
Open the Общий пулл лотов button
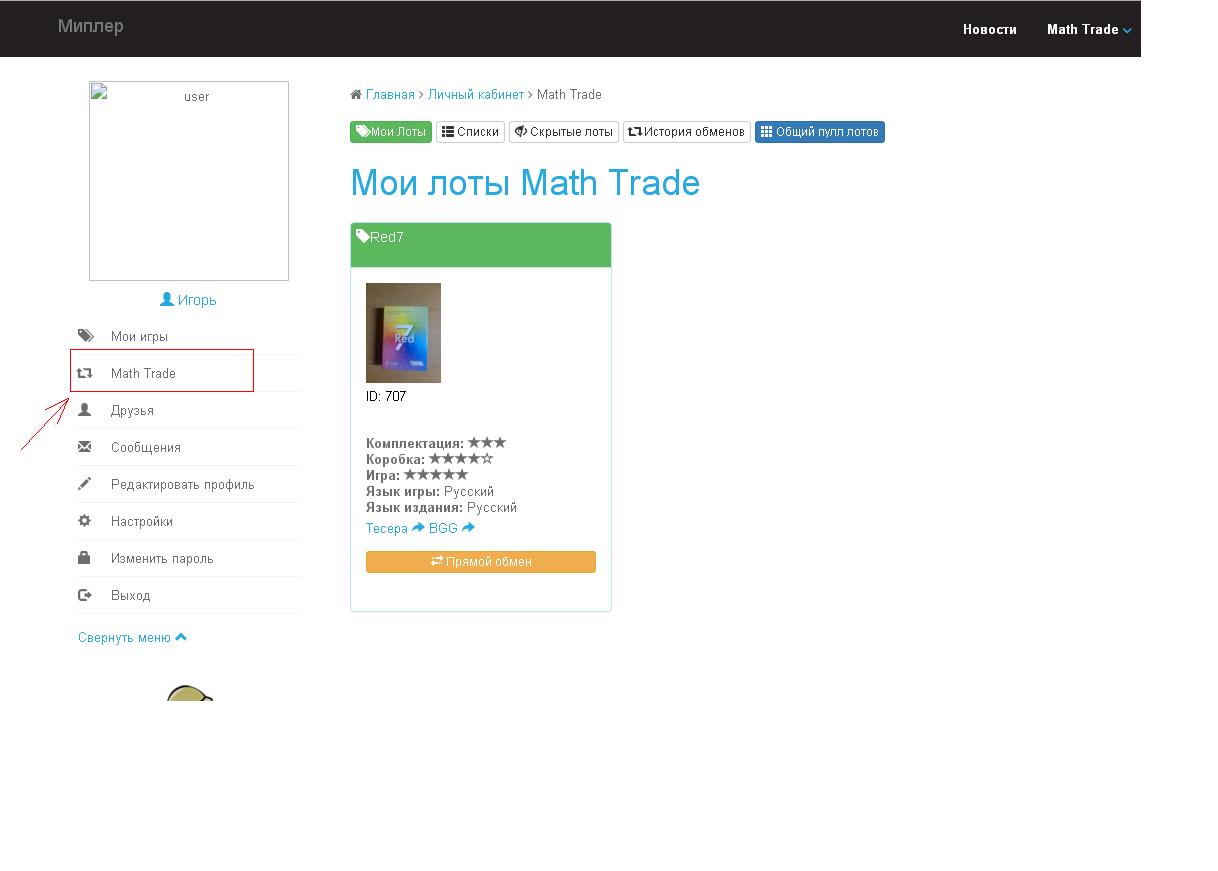819,132
